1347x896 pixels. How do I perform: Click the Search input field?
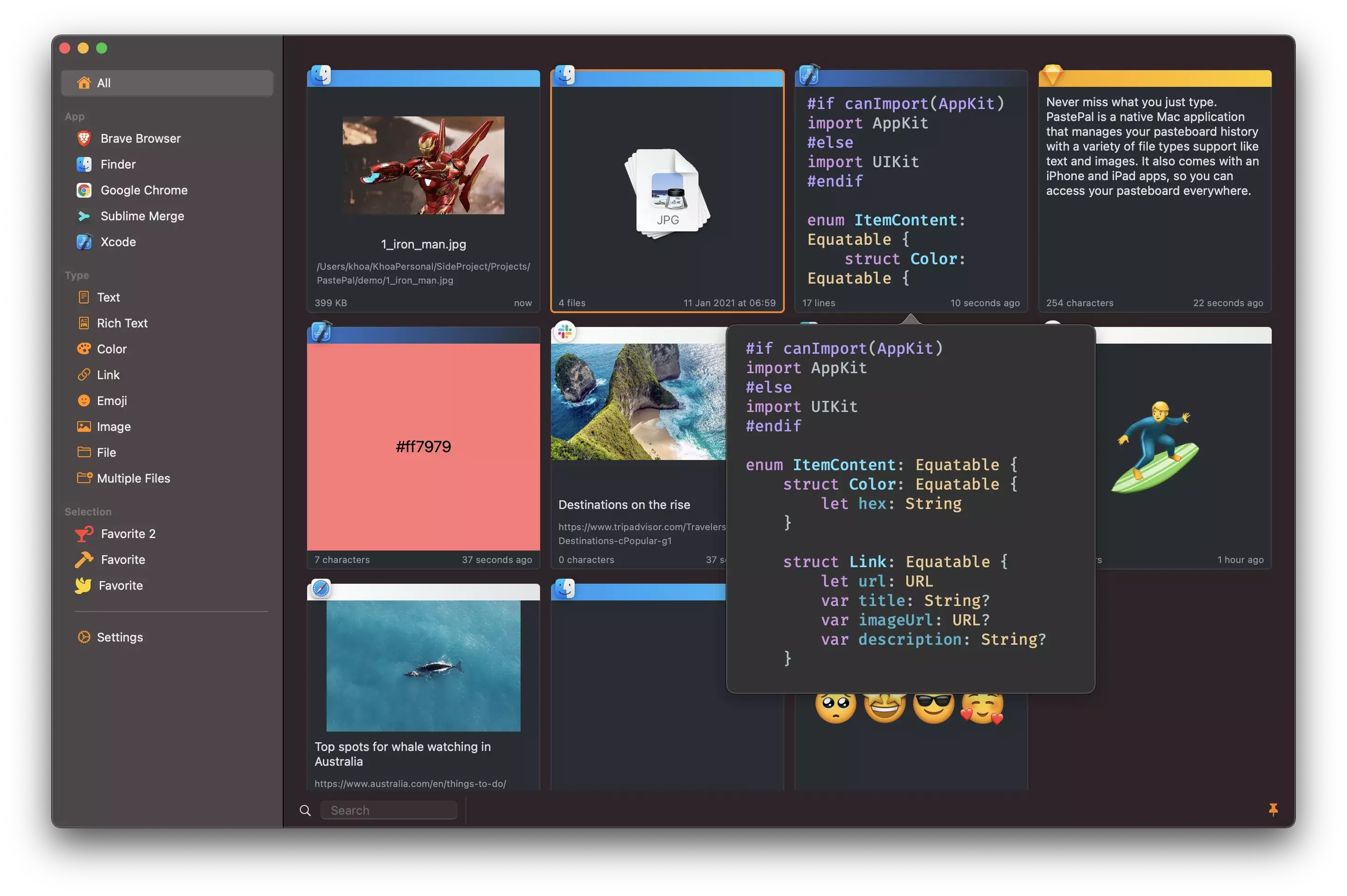[x=388, y=810]
